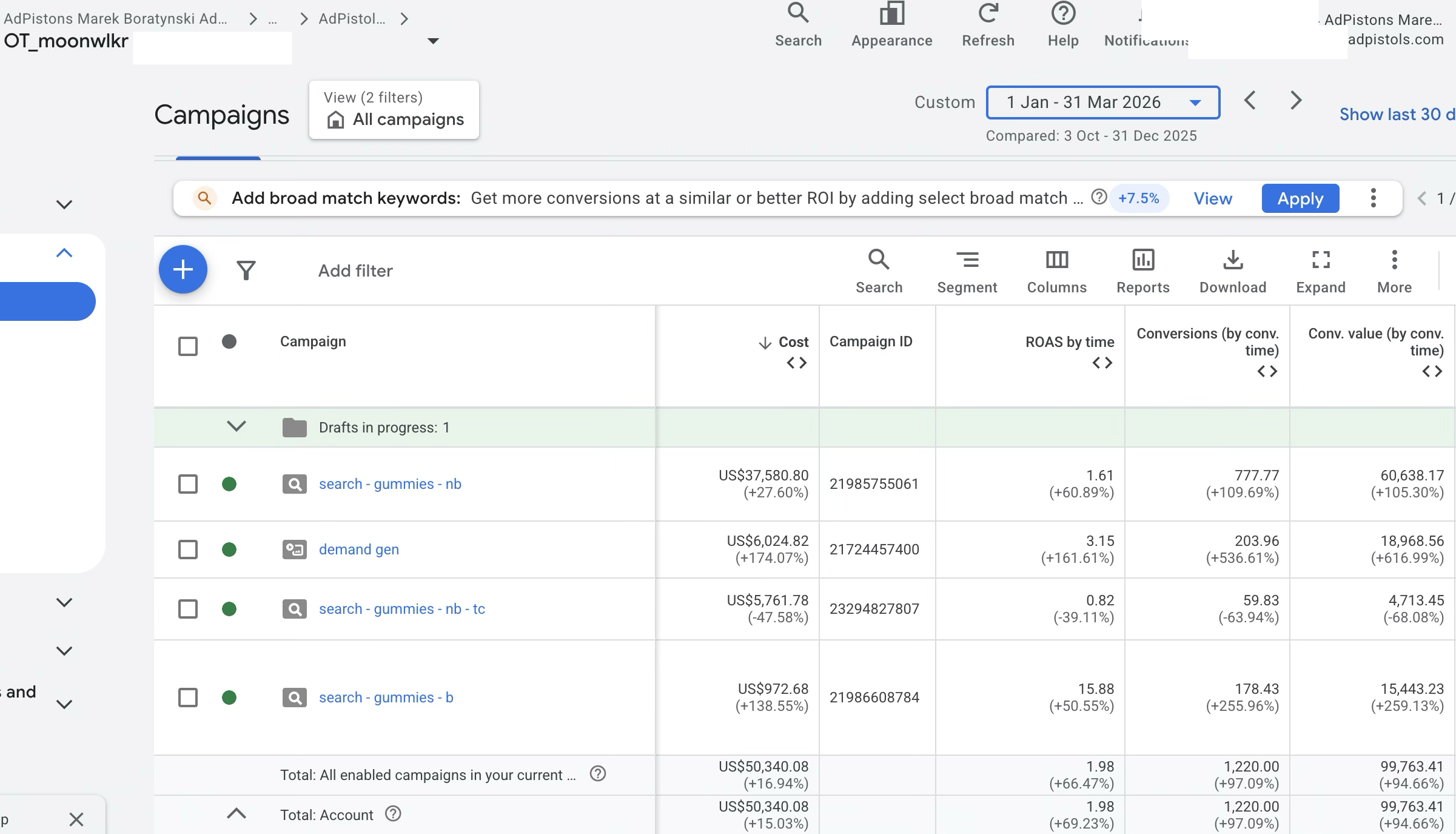Open the View (2 filters) All campaigns selector

[394, 110]
